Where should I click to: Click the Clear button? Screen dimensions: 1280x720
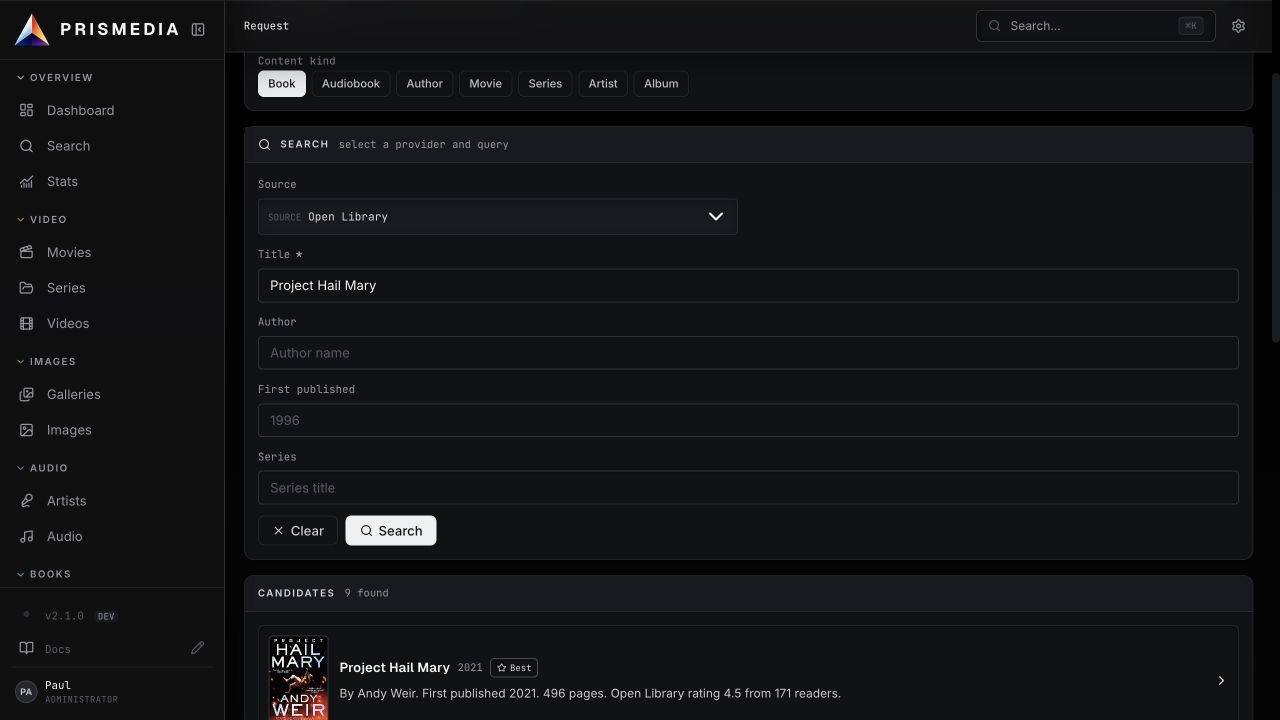tap(298, 531)
